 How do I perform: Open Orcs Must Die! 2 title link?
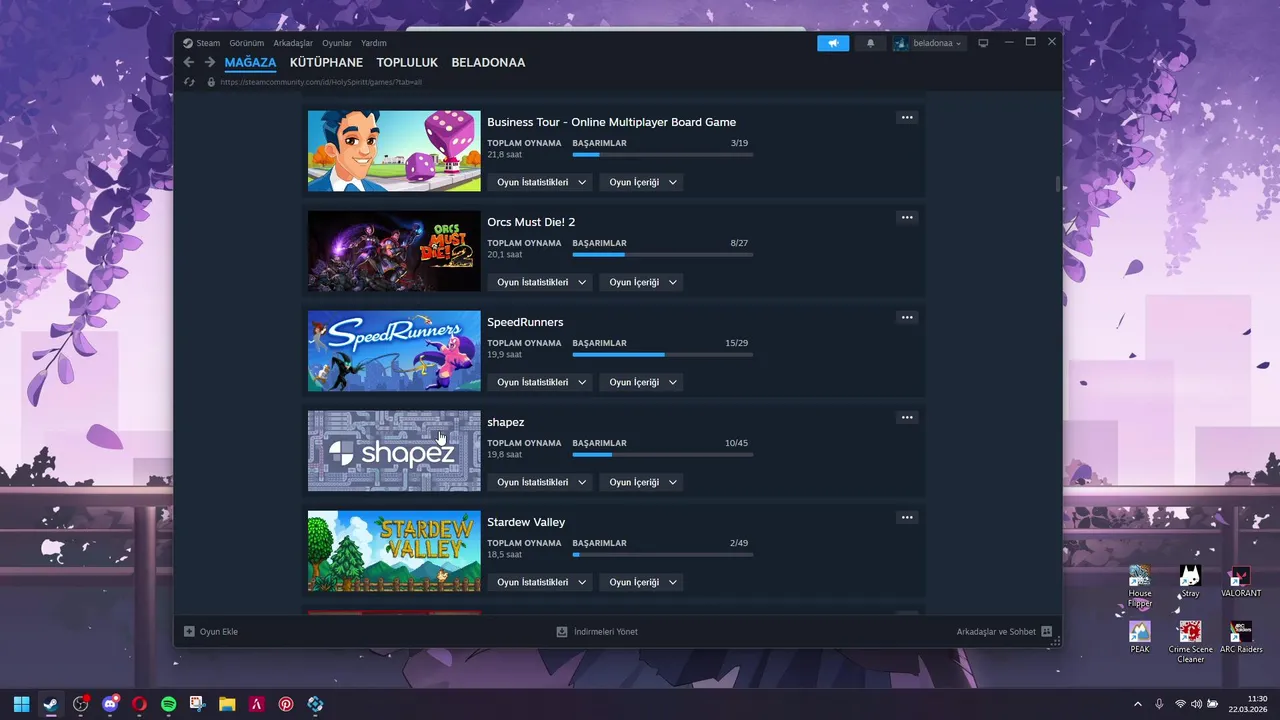pyautogui.click(x=531, y=222)
